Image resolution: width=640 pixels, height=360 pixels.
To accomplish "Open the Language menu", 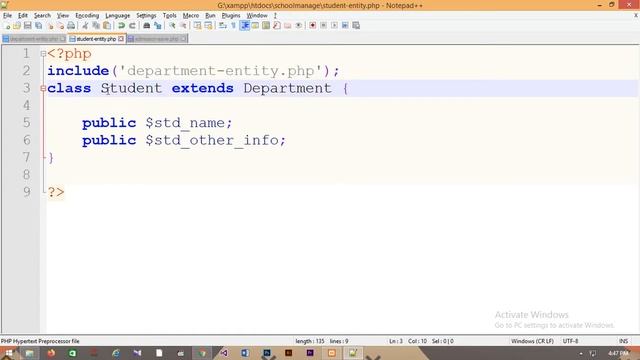I will click(x=118, y=16).
